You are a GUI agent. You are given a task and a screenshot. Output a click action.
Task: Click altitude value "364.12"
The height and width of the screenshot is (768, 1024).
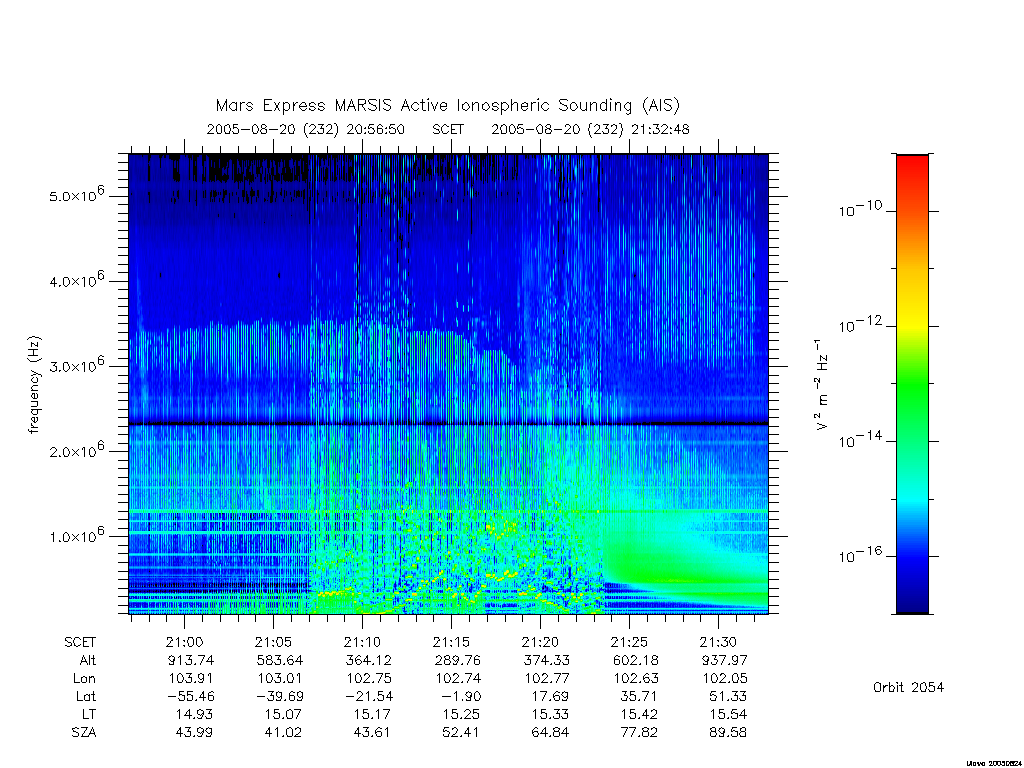tap(369, 660)
